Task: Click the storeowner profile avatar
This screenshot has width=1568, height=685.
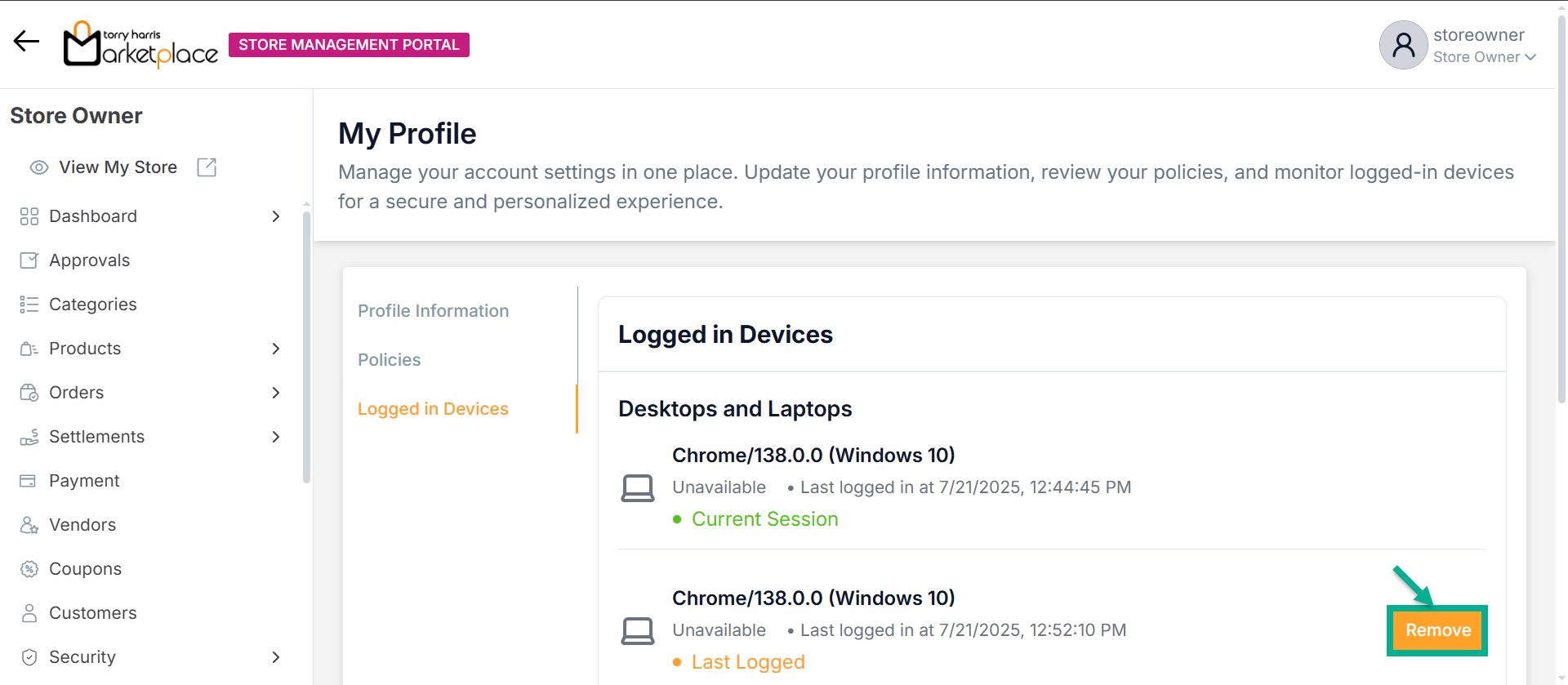Action: (x=1403, y=45)
